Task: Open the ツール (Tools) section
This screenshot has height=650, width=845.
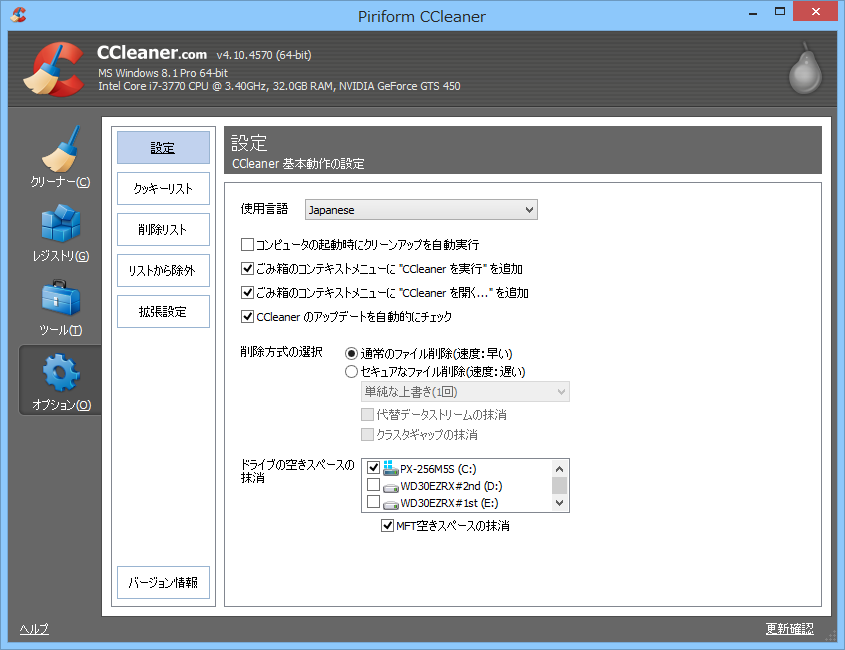Action: point(60,307)
